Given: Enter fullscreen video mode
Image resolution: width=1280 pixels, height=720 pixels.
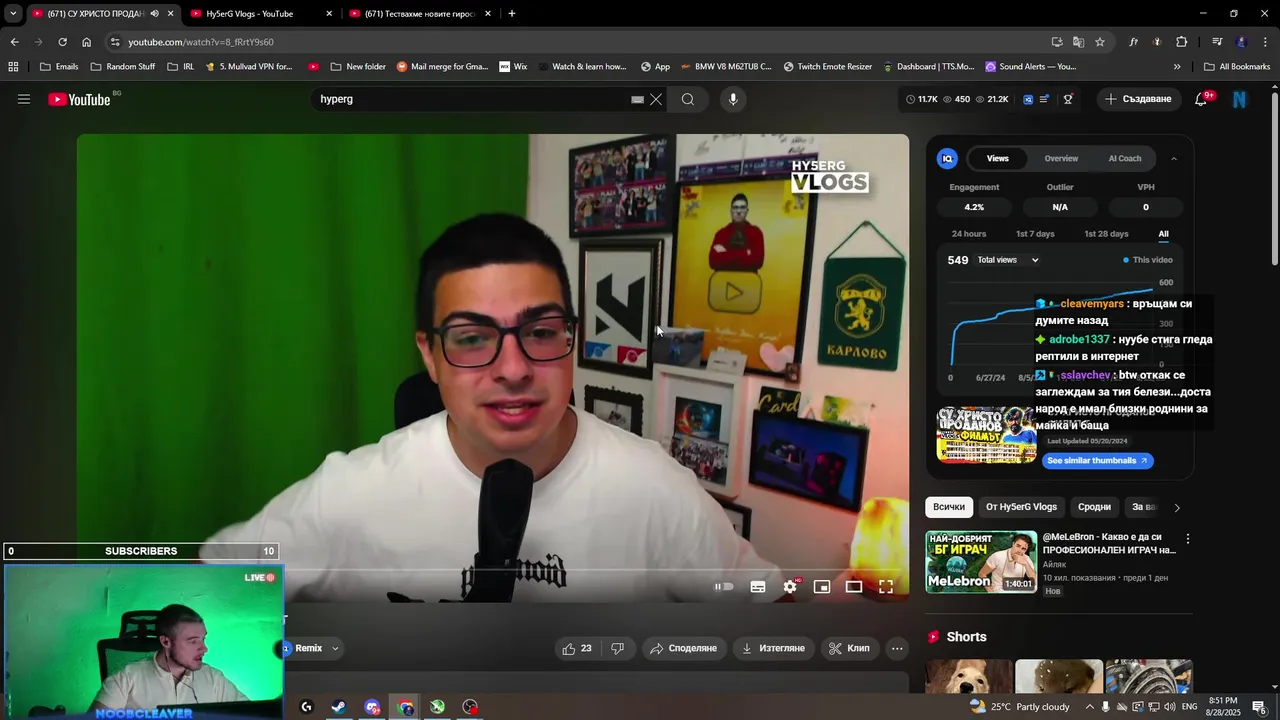Looking at the screenshot, I should tap(886, 587).
